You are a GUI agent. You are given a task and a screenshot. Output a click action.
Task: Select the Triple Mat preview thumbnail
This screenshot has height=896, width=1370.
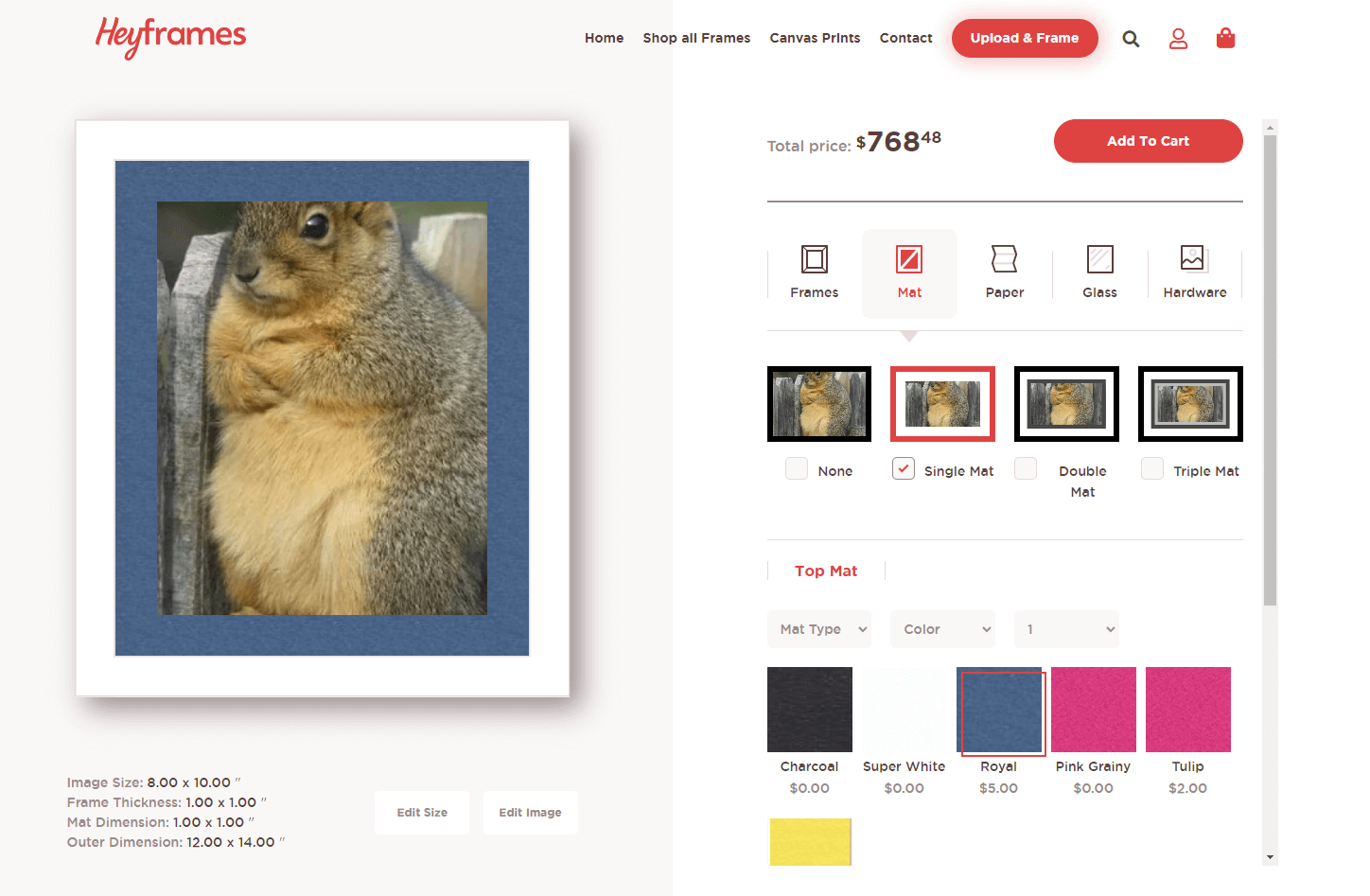1190,404
